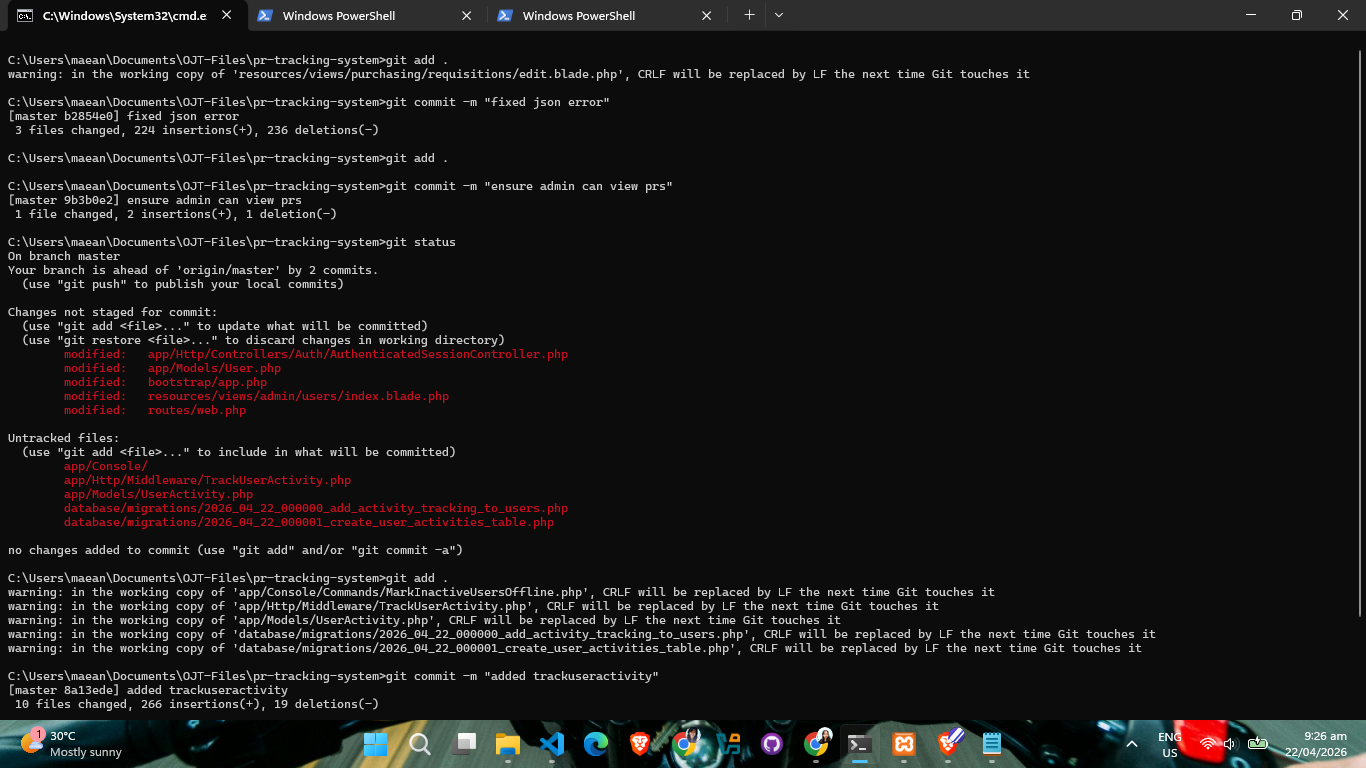Close the Terminal window
Screen dimensions: 1366x768
[1343, 15]
